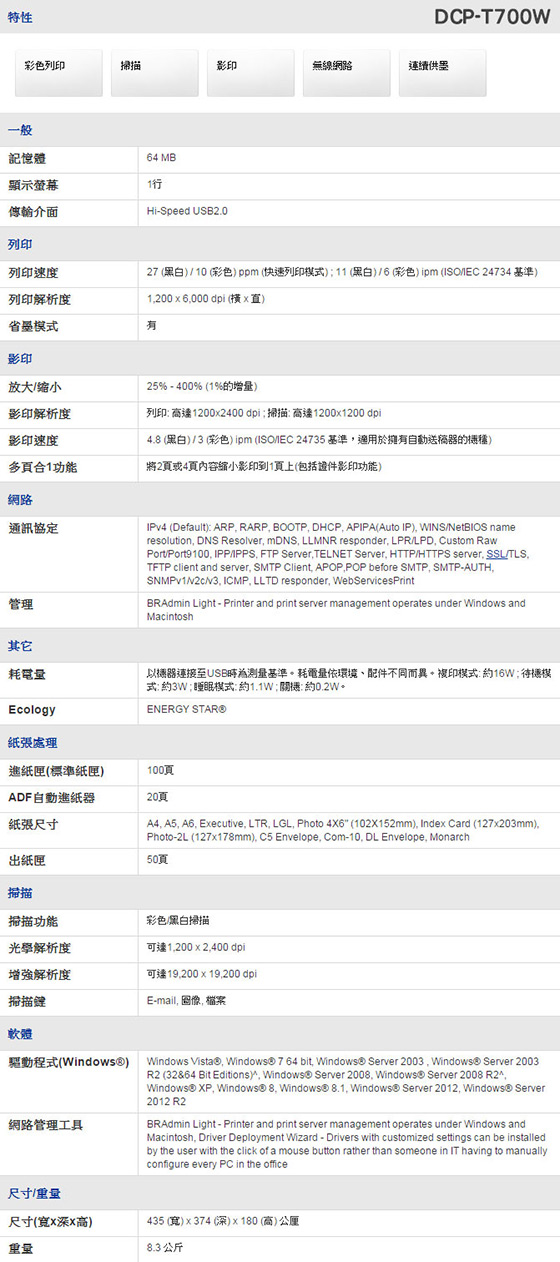Click the DCP-T700W model title
Viewport: 560px width, 1262px height.
pos(492,17)
